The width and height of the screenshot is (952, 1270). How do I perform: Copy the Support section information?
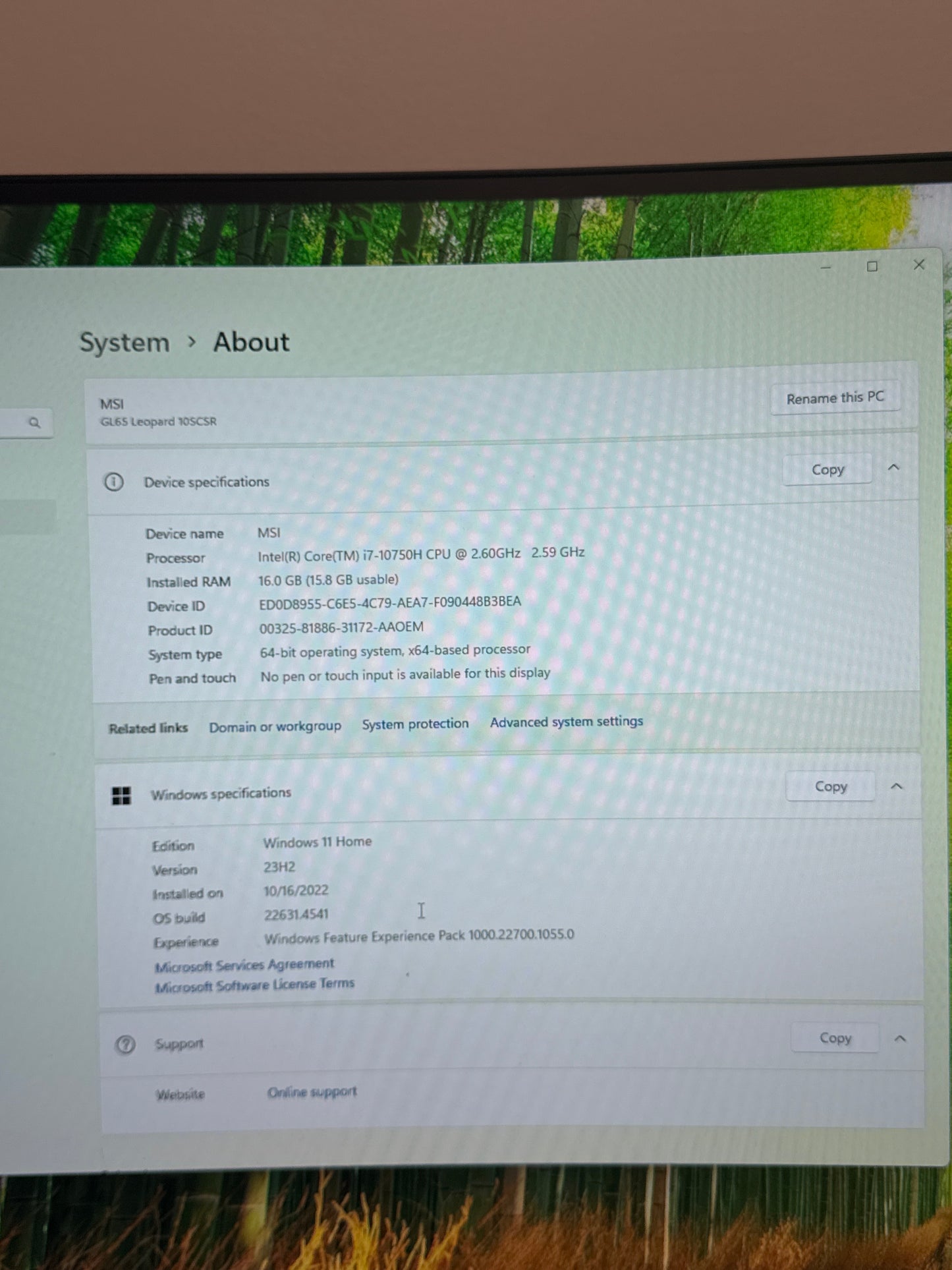pos(835,1039)
